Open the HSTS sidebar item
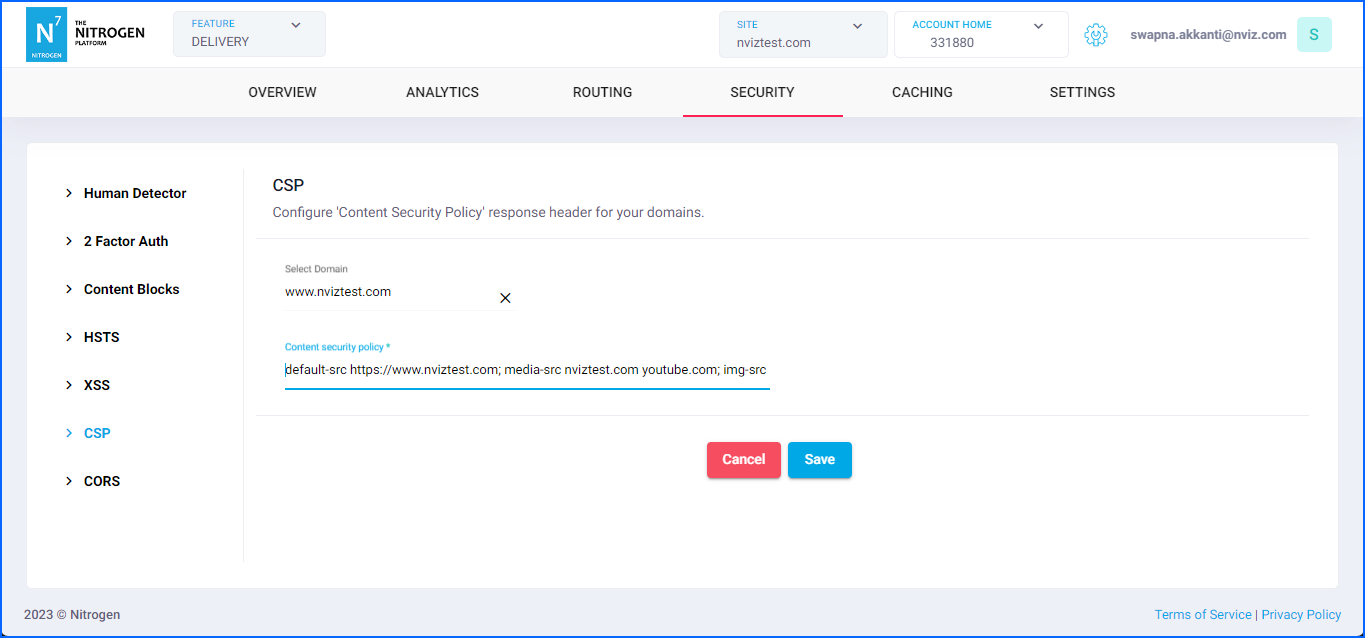This screenshot has width=1365, height=638. point(101,337)
